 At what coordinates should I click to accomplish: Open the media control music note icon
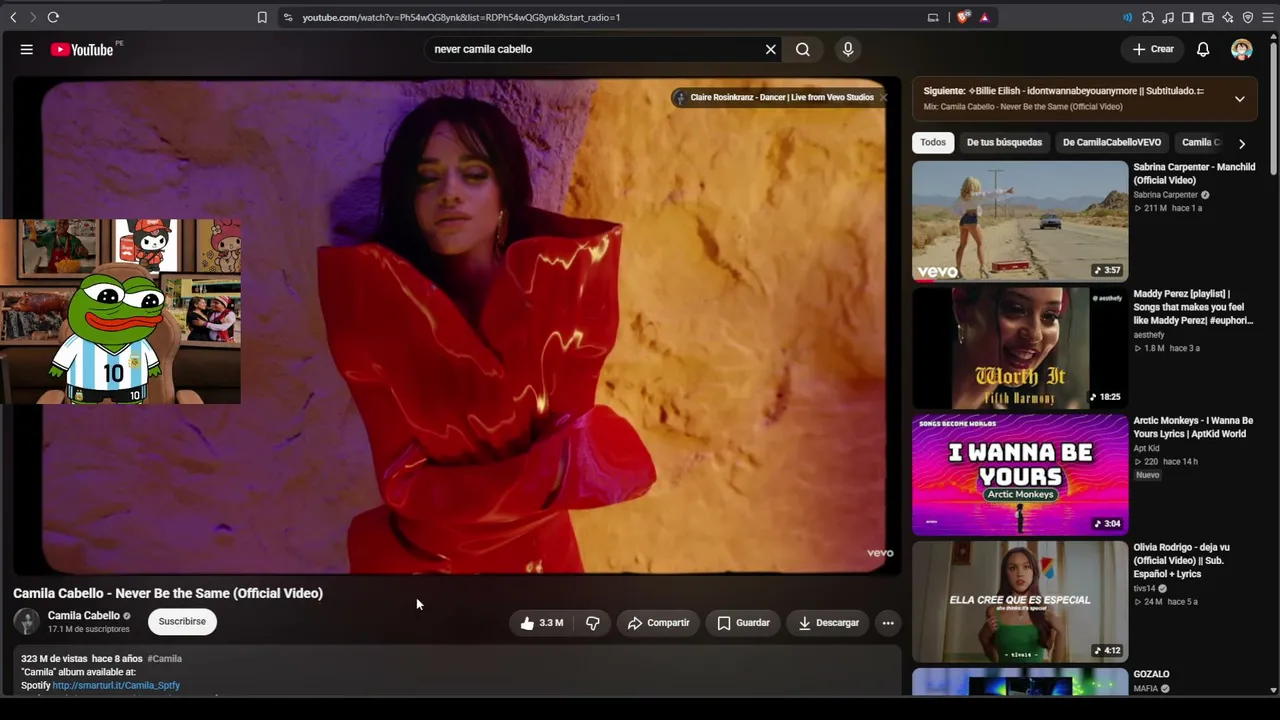pos(1168,17)
